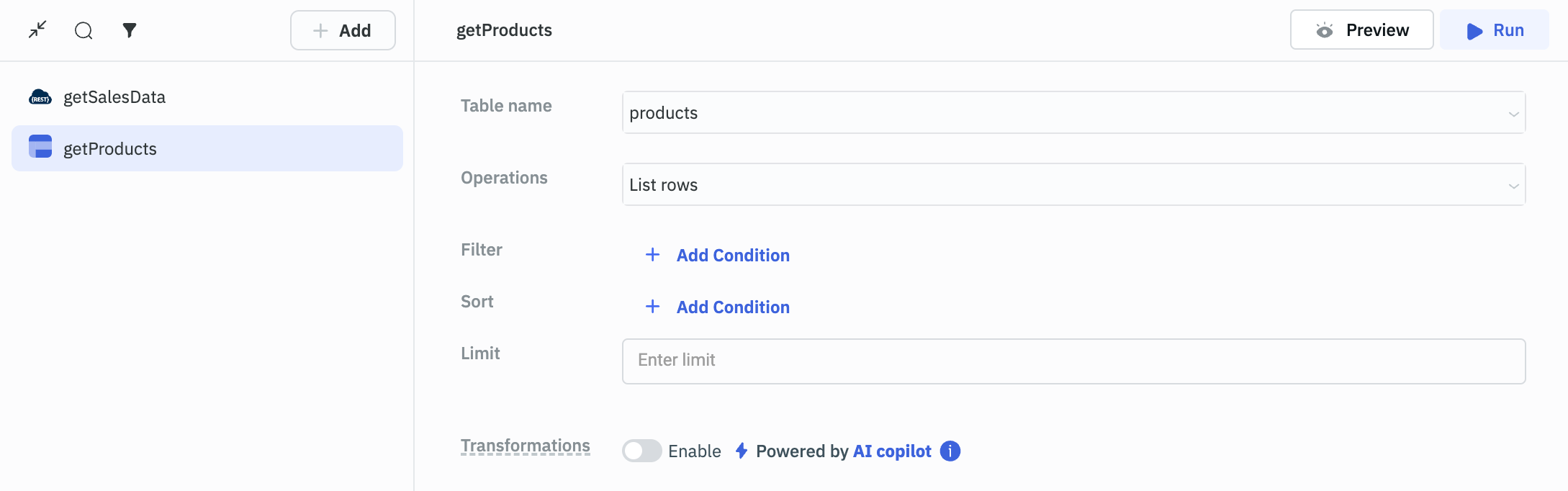Select the getProducts query
The width and height of the screenshot is (1568, 491).
click(110, 149)
